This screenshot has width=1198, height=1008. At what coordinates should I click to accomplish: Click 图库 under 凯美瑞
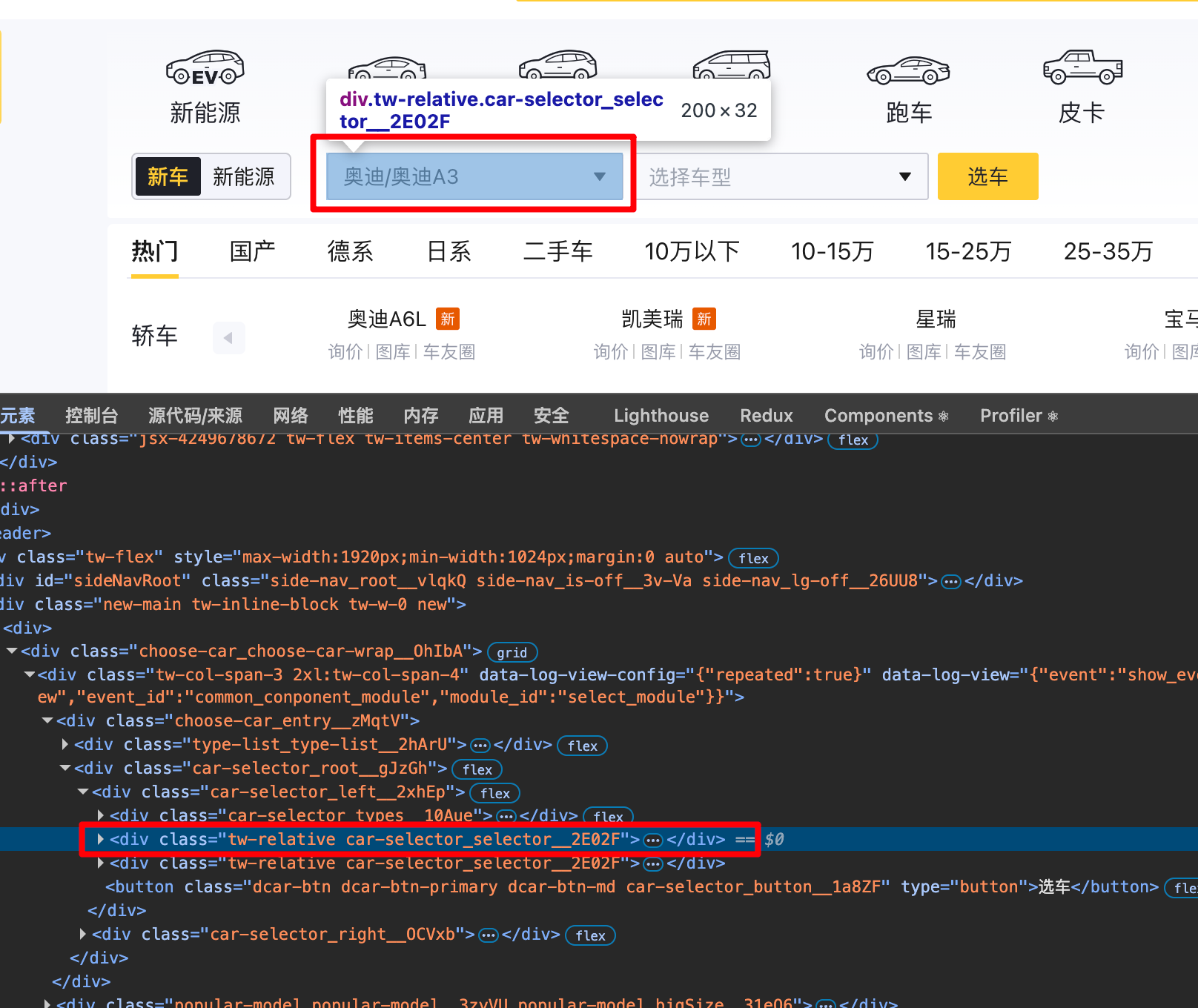[658, 352]
